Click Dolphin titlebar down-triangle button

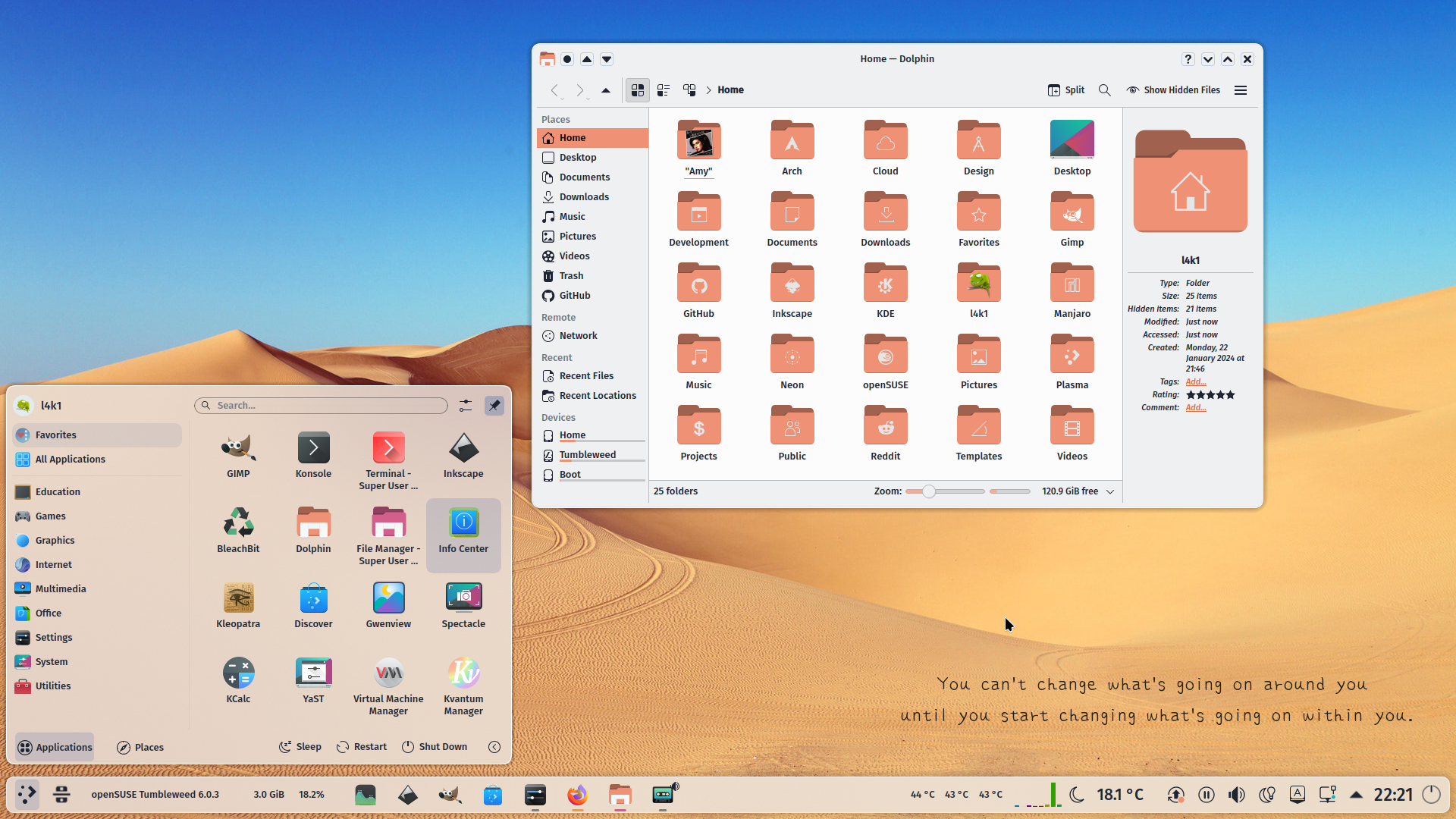(x=607, y=59)
